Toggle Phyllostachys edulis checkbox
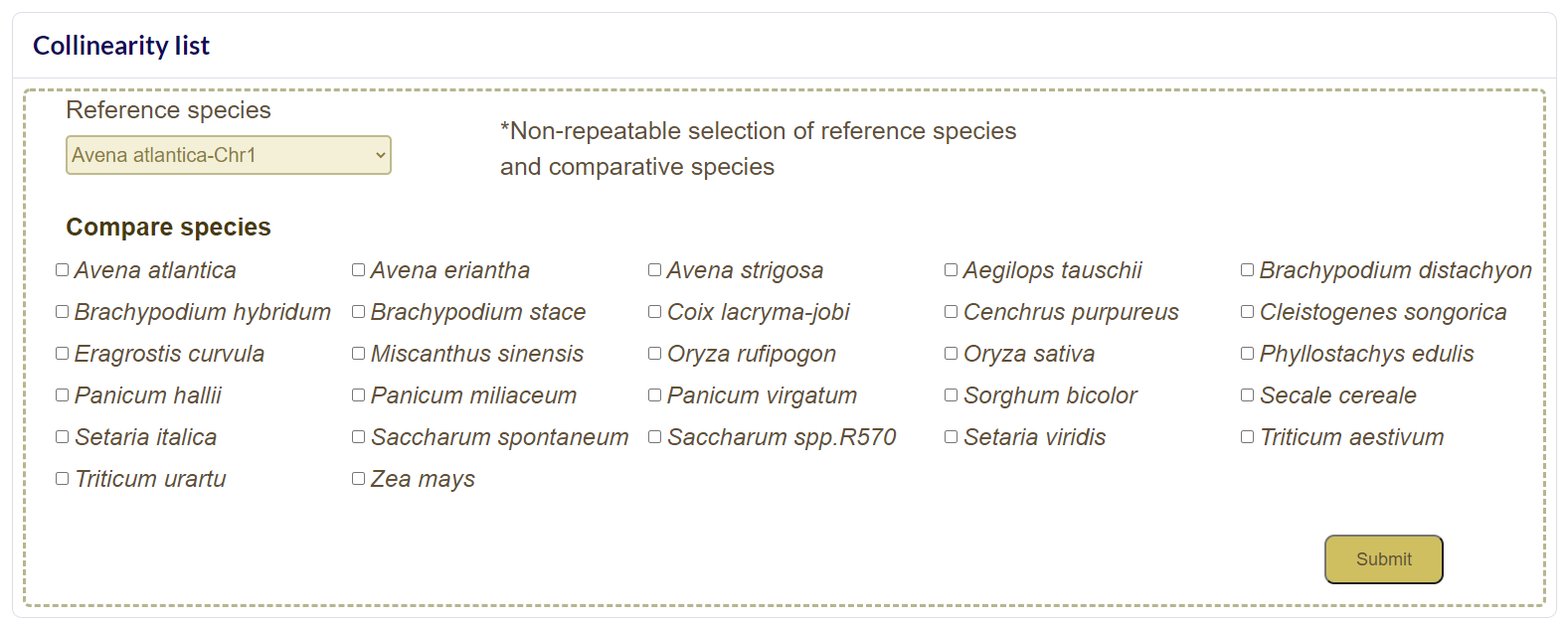Image resolution: width=1568 pixels, height=625 pixels. click(x=1248, y=354)
